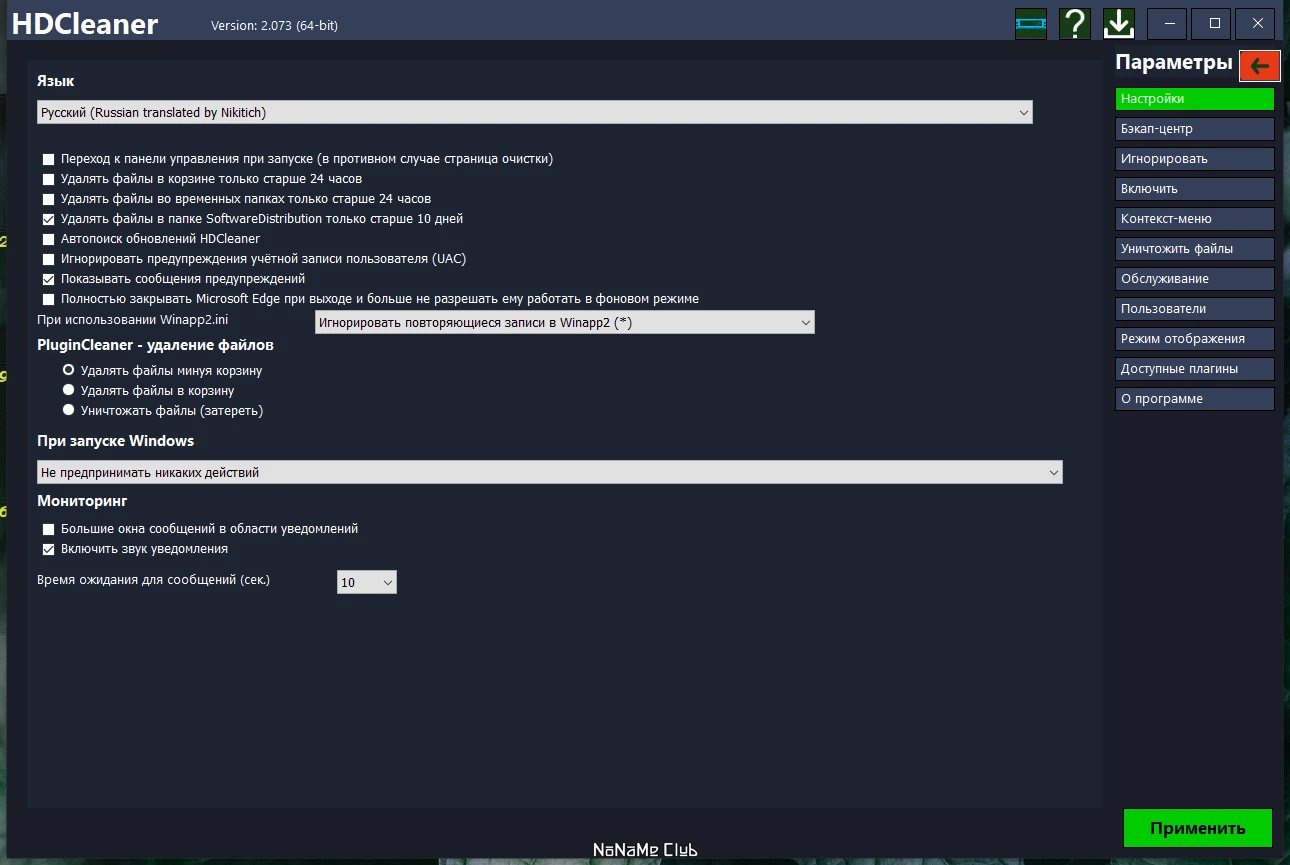Close the HDCleaner window
The height and width of the screenshot is (865, 1290).
coord(1257,23)
